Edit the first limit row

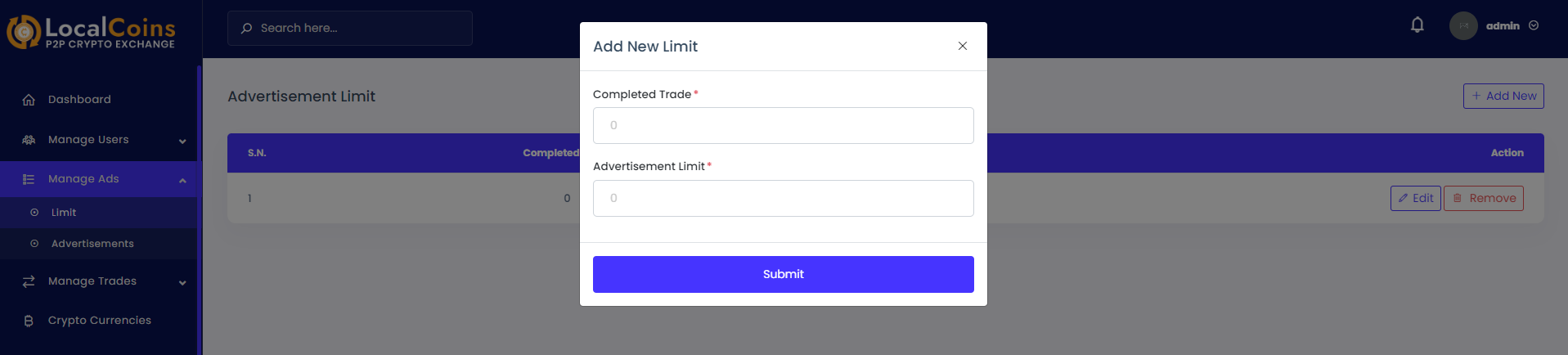point(1415,198)
